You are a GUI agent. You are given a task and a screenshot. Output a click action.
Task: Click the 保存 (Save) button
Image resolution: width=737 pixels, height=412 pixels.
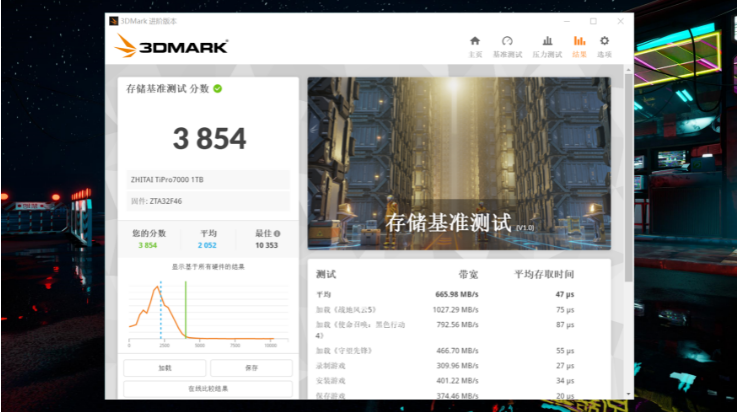251,368
